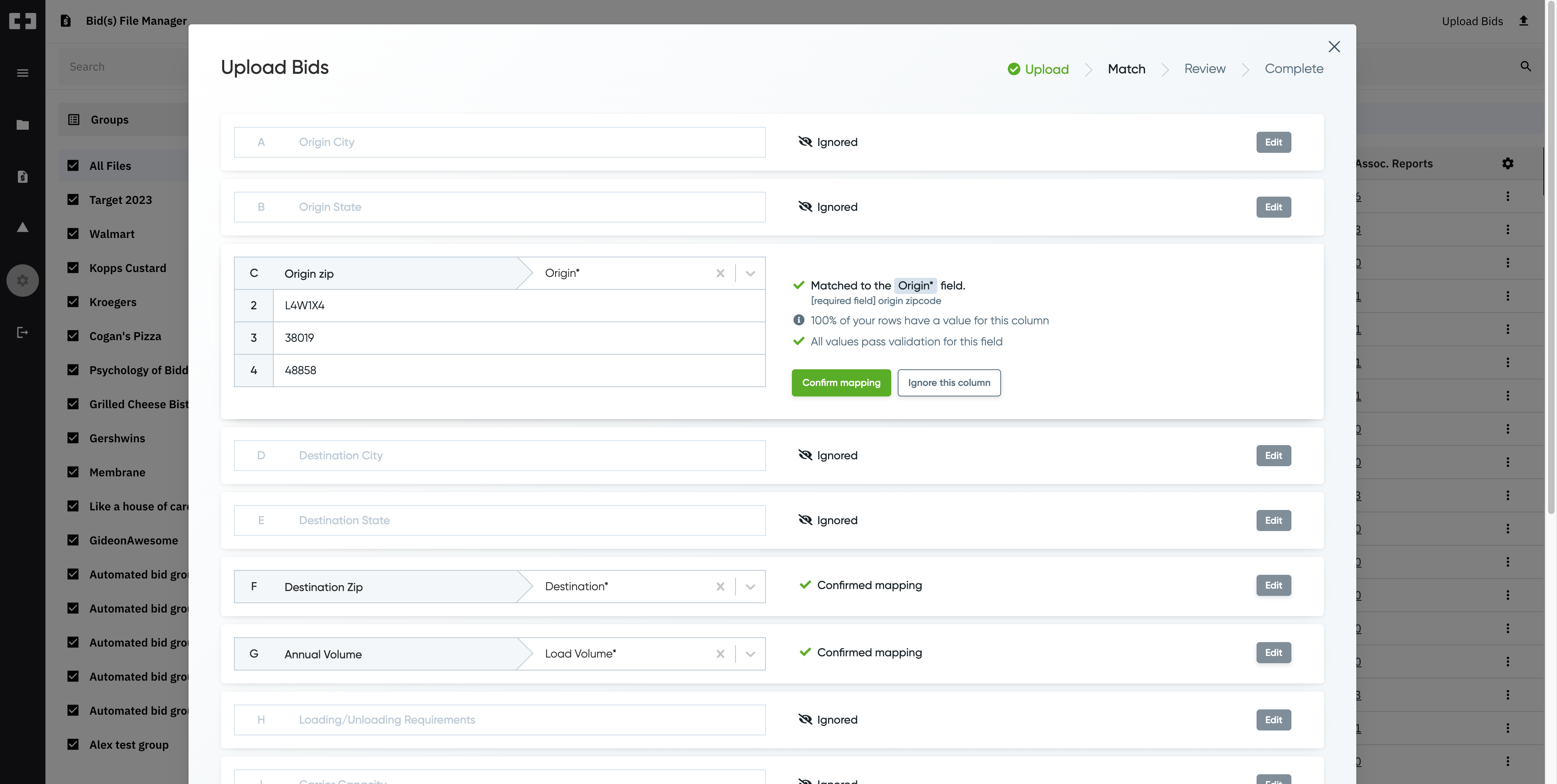Open the Load Volume* field dropdown

click(x=750, y=653)
